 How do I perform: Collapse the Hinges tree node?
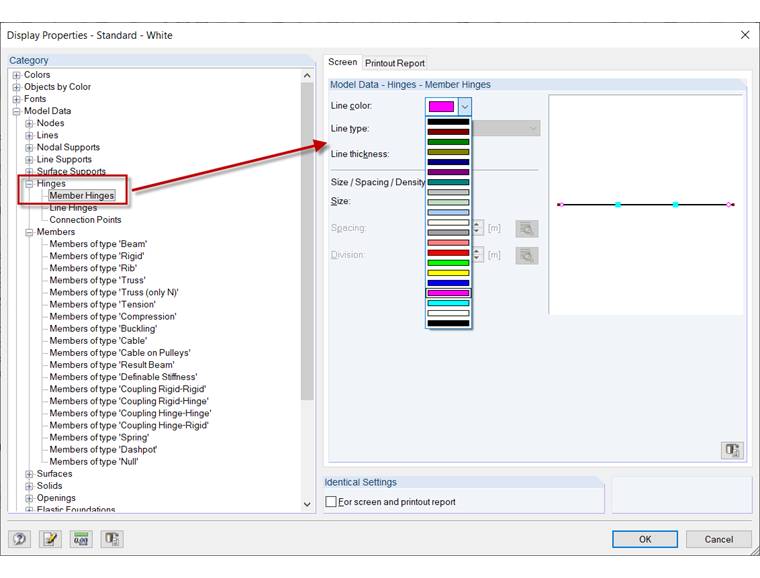pos(29,184)
